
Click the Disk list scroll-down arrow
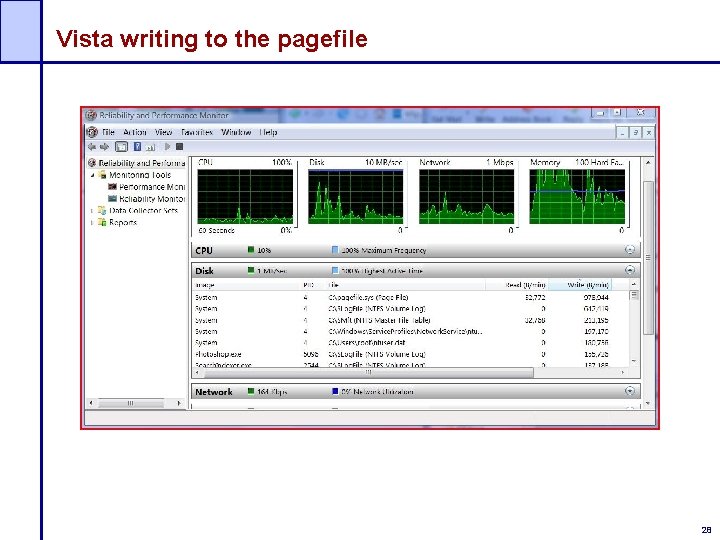(634, 361)
